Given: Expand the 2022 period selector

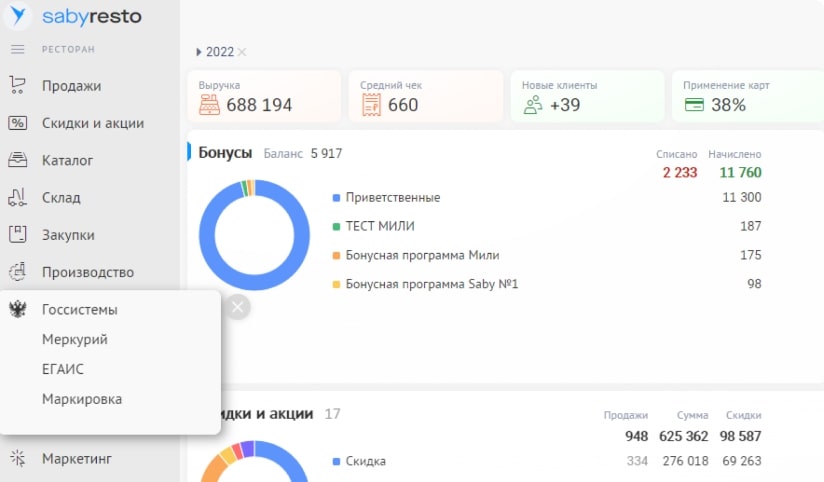Looking at the screenshot, I should click(199, 52).
